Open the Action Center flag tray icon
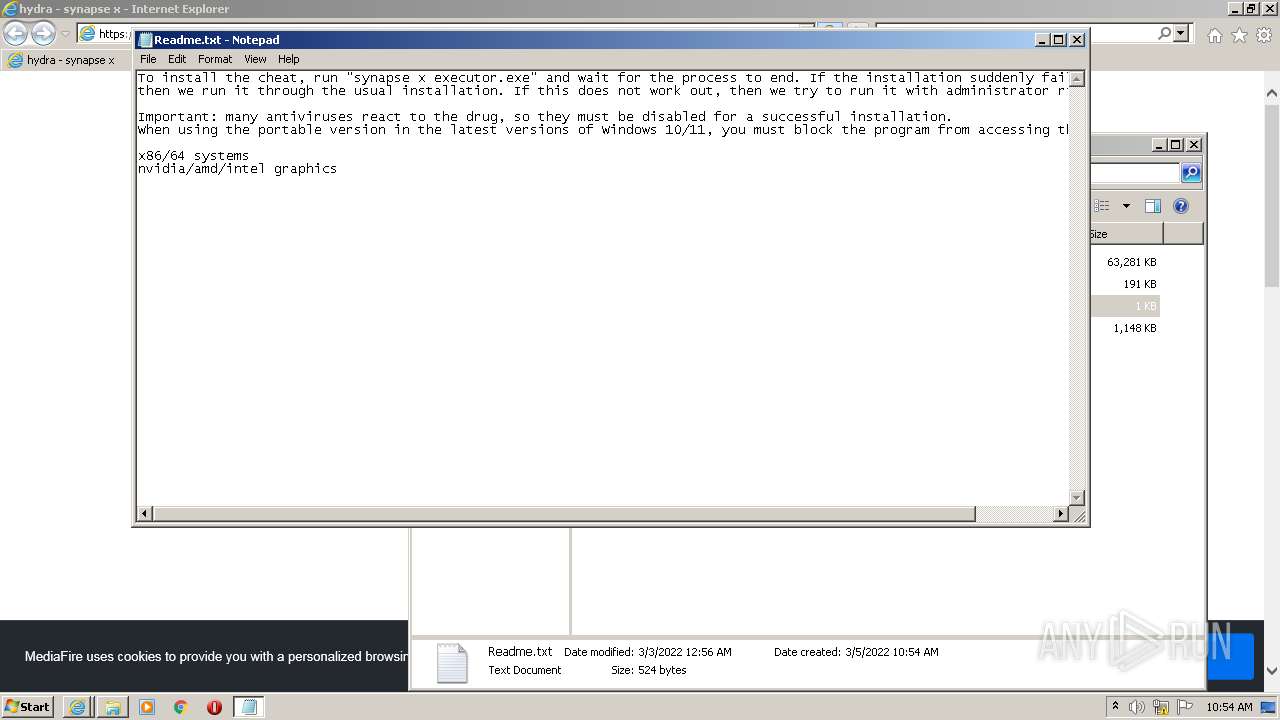This screenshot has width=1280, height=720. point(1184,707)
